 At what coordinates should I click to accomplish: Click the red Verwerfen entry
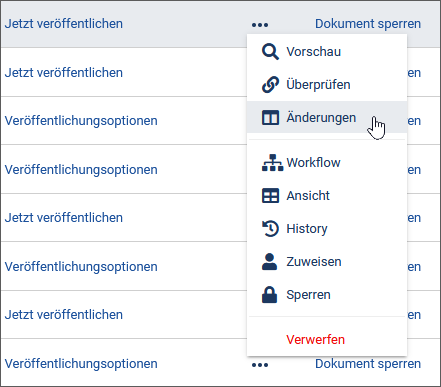[x=315, y=340]
